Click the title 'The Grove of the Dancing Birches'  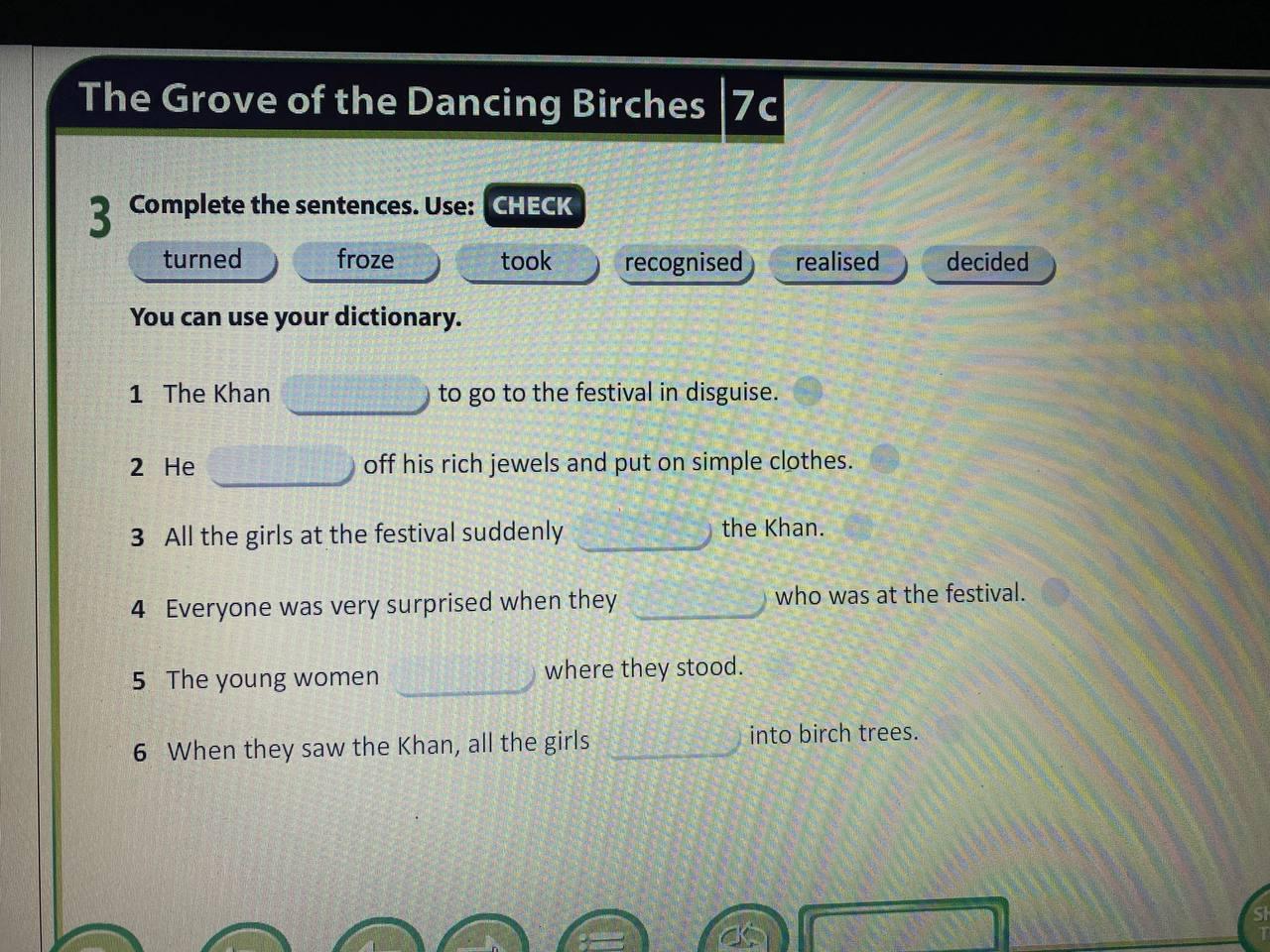coord(391,101)
